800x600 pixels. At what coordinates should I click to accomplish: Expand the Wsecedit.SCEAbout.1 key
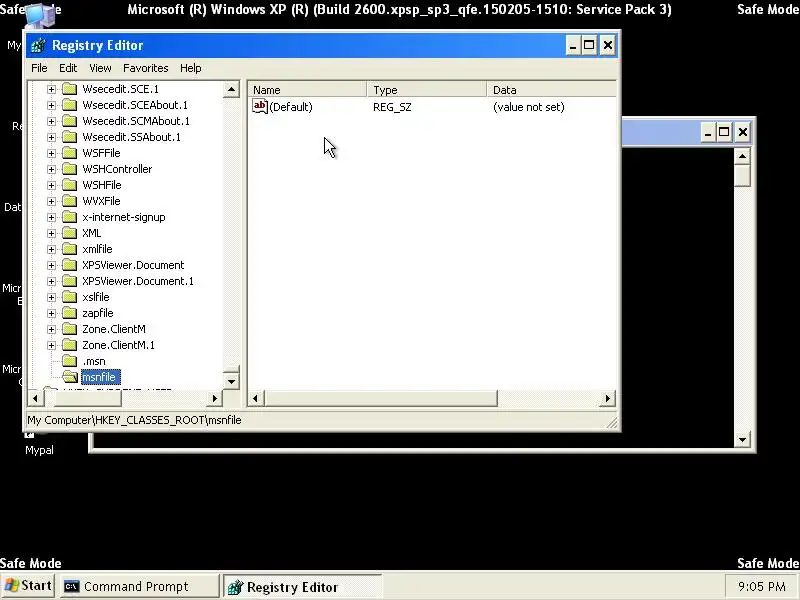[51, 105]
